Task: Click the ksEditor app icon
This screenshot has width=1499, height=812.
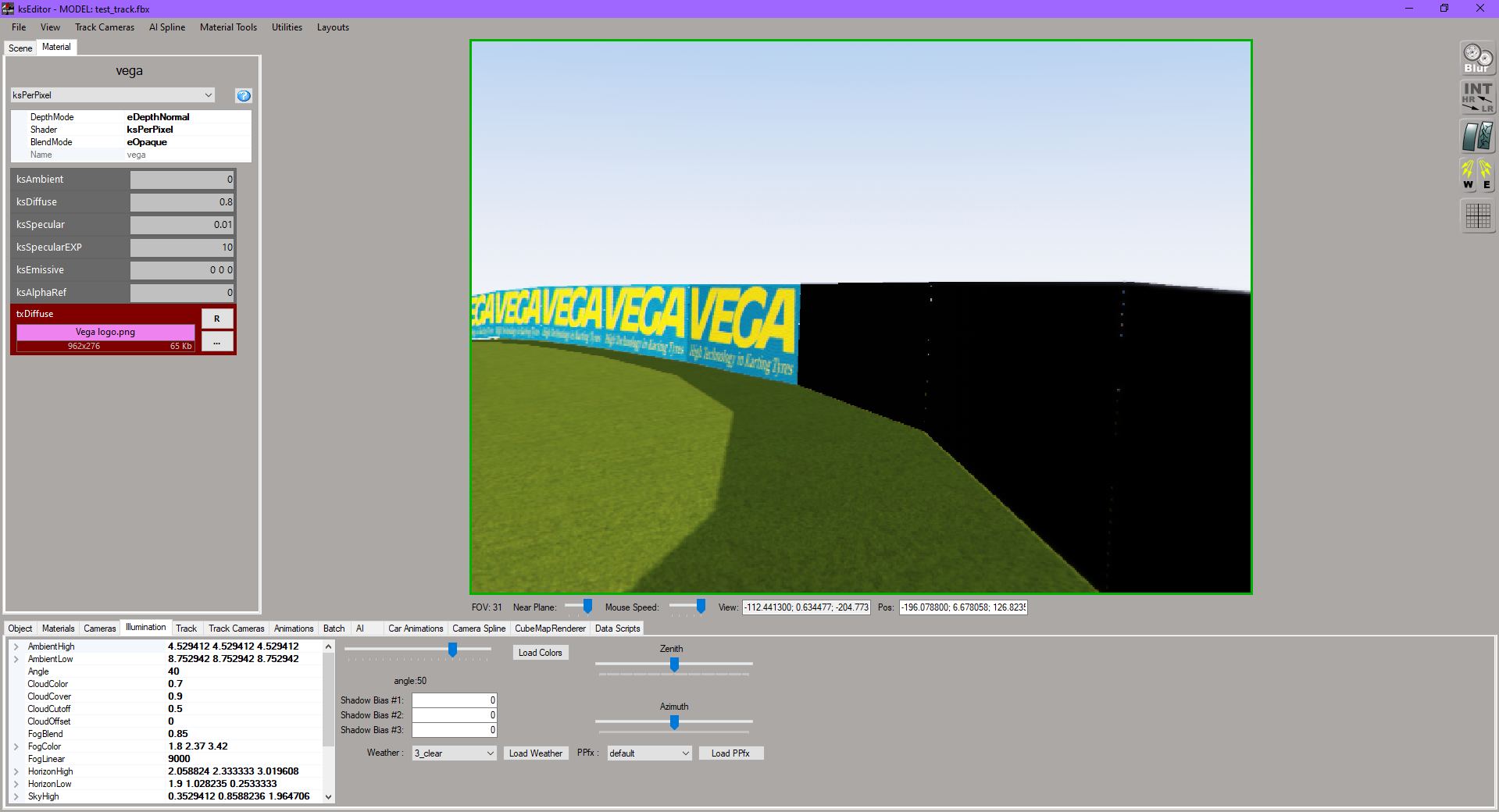Action: pos(9,9)
